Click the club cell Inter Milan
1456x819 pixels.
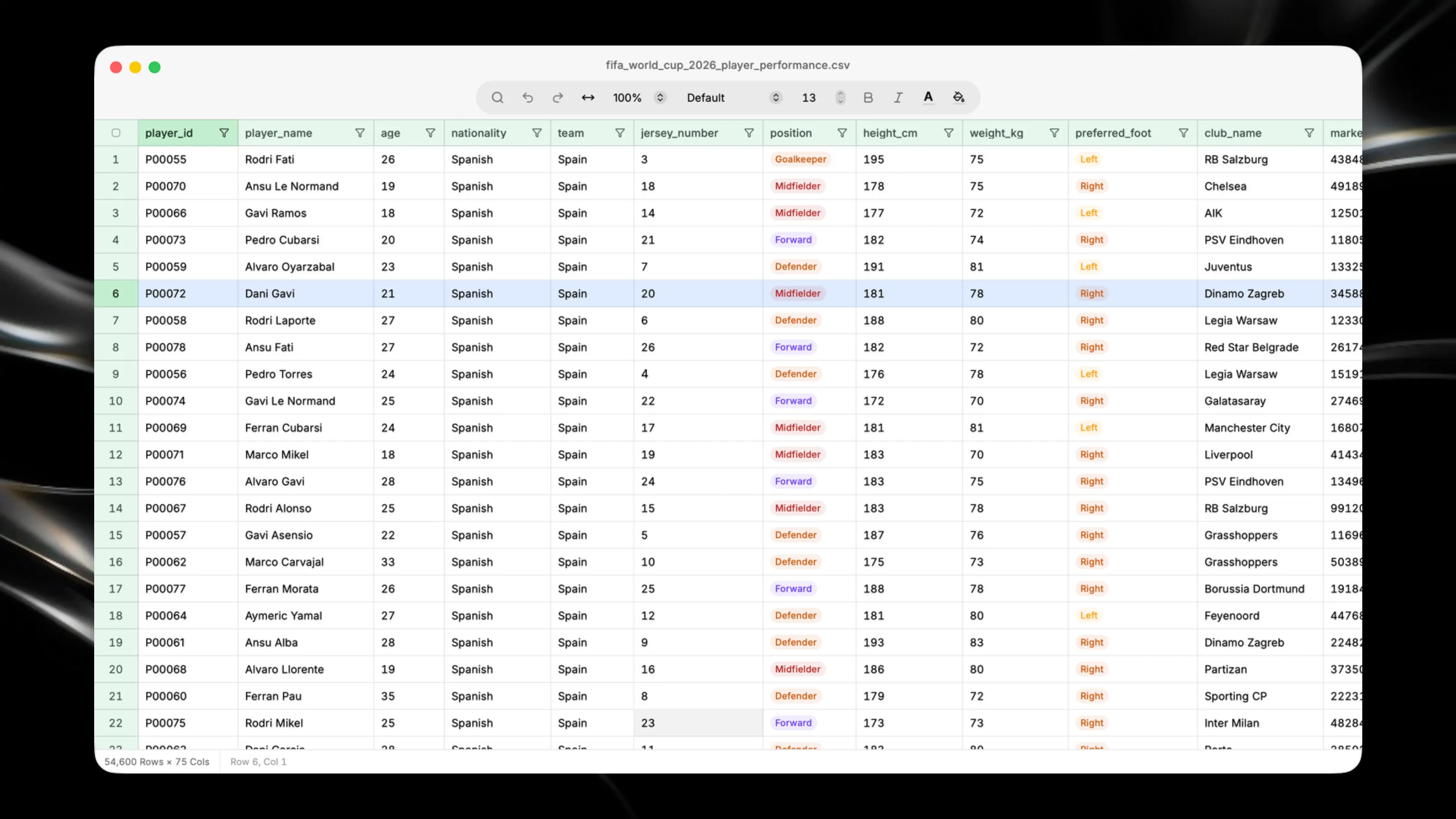click(x=1260, y=723)
